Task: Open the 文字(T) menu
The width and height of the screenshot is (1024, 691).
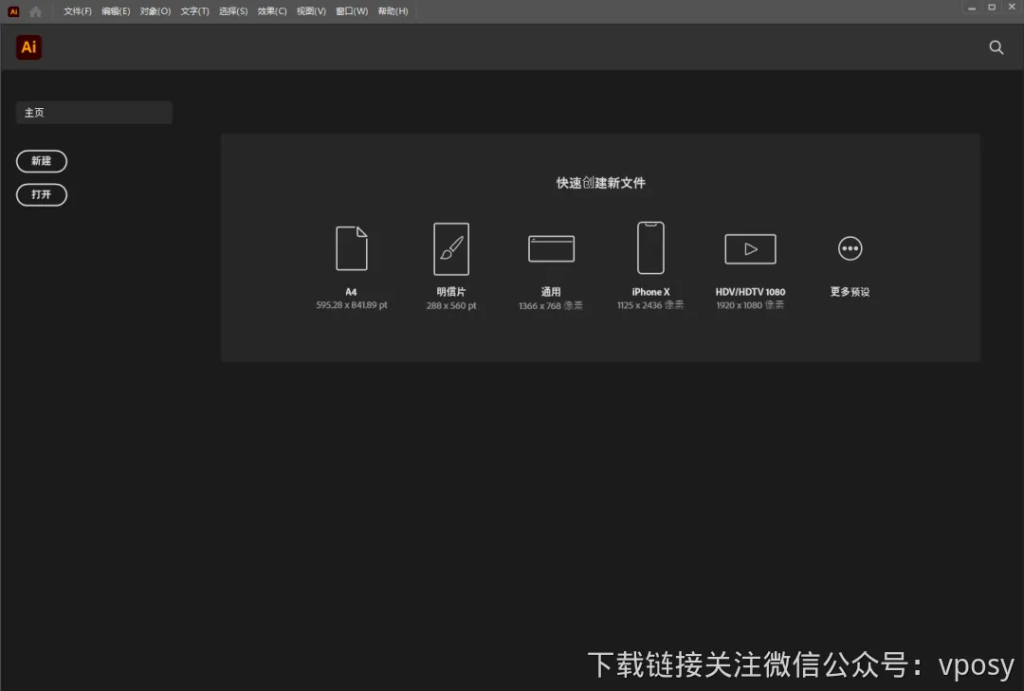Action: (195, 11)
